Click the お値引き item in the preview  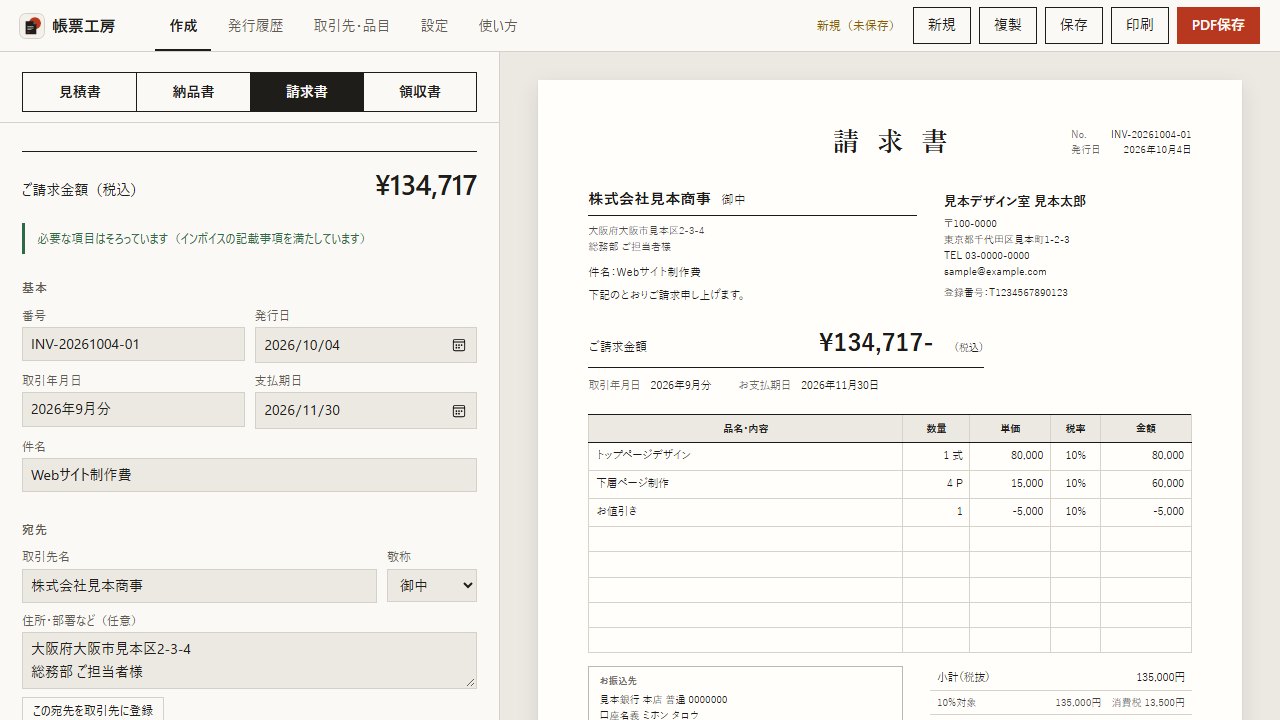click(x=616, y=511)
